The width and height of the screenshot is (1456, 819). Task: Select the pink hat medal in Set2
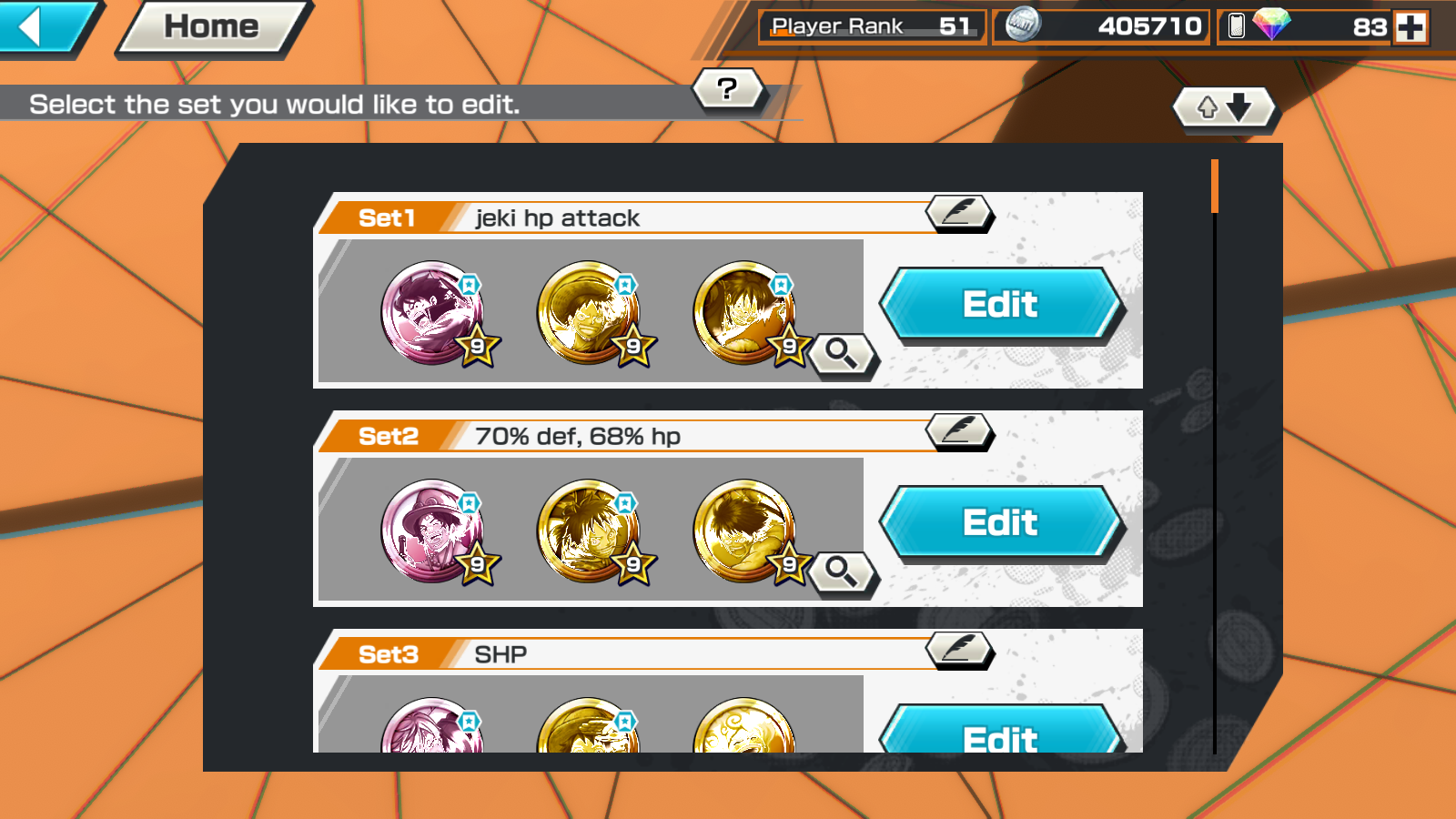pos(433,531)
